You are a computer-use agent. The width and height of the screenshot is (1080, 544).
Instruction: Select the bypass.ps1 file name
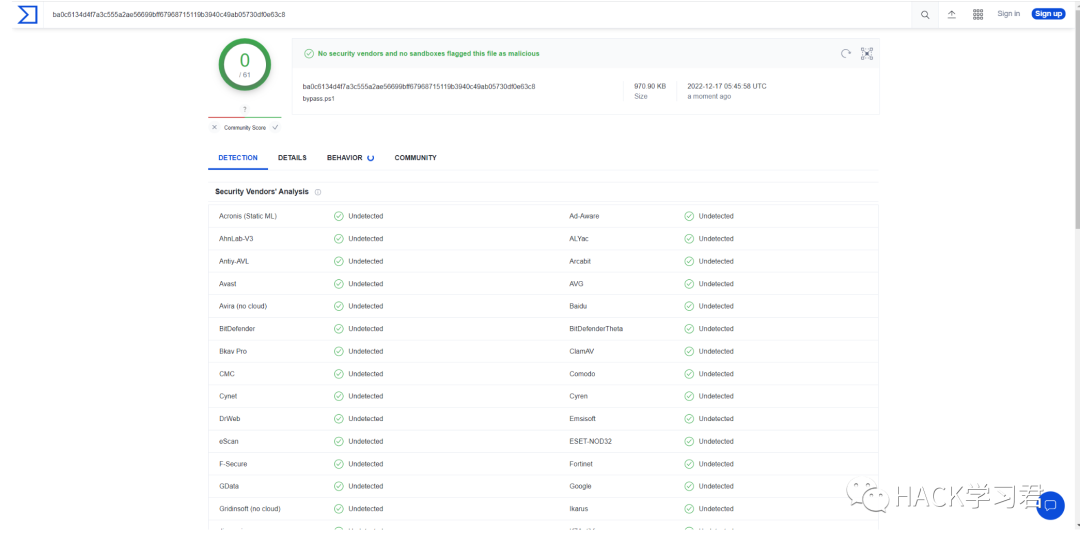coord(318,98)
